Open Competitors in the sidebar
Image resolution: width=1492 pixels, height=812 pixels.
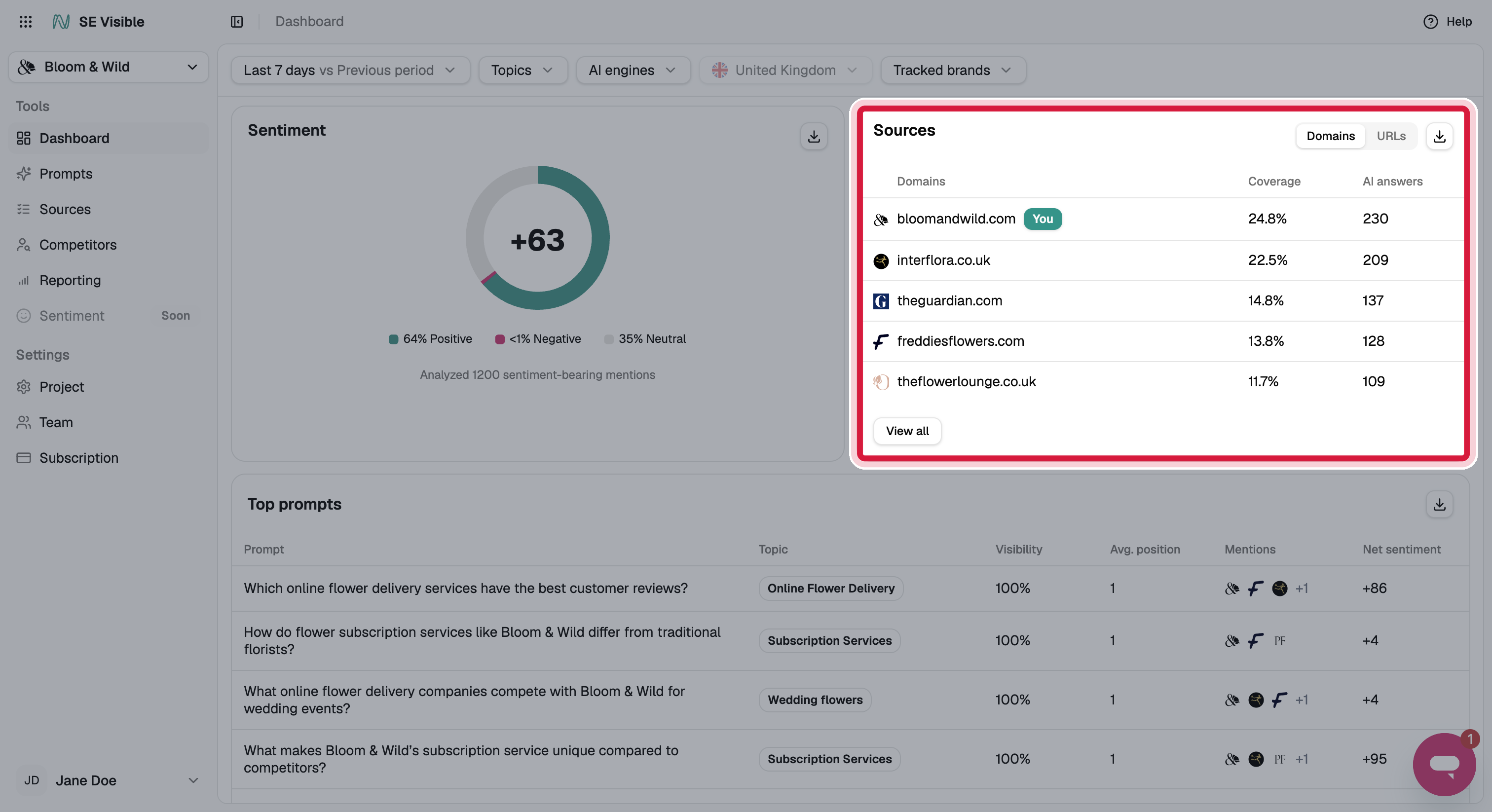[109, 245]
